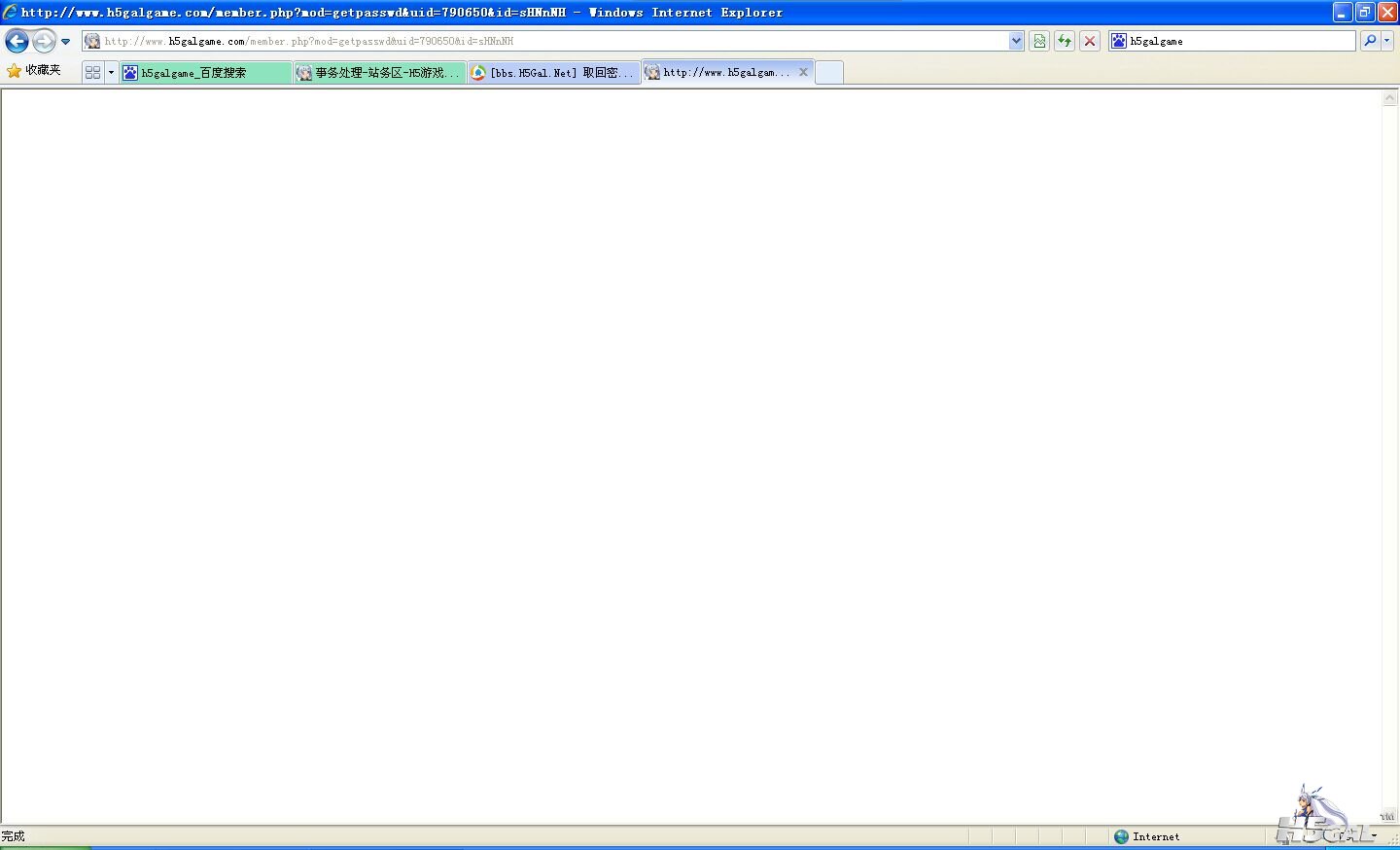Click the browser Back arrow button
Screen dimensions: 1400x850
(17, 41)
